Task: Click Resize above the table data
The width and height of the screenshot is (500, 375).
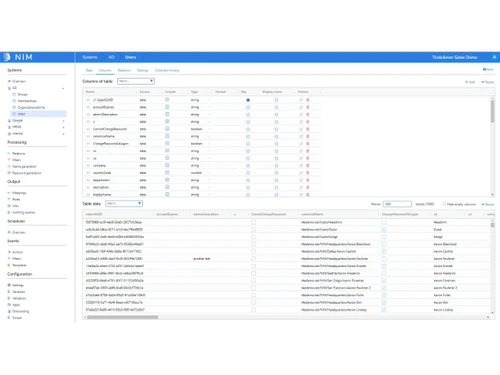Action: (488, 204)
